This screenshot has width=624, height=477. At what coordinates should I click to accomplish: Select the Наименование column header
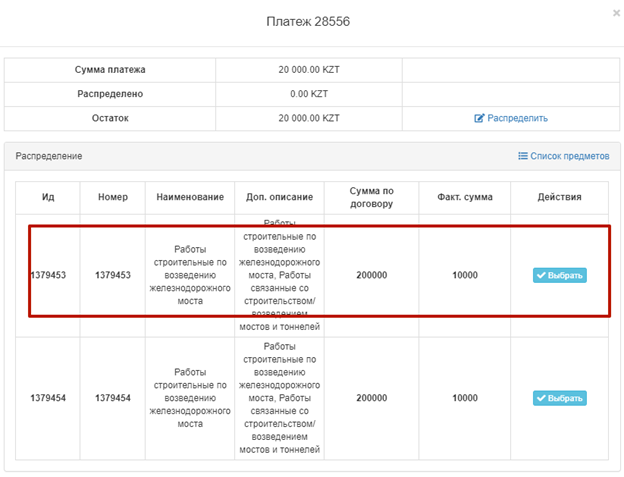(189, 197)
